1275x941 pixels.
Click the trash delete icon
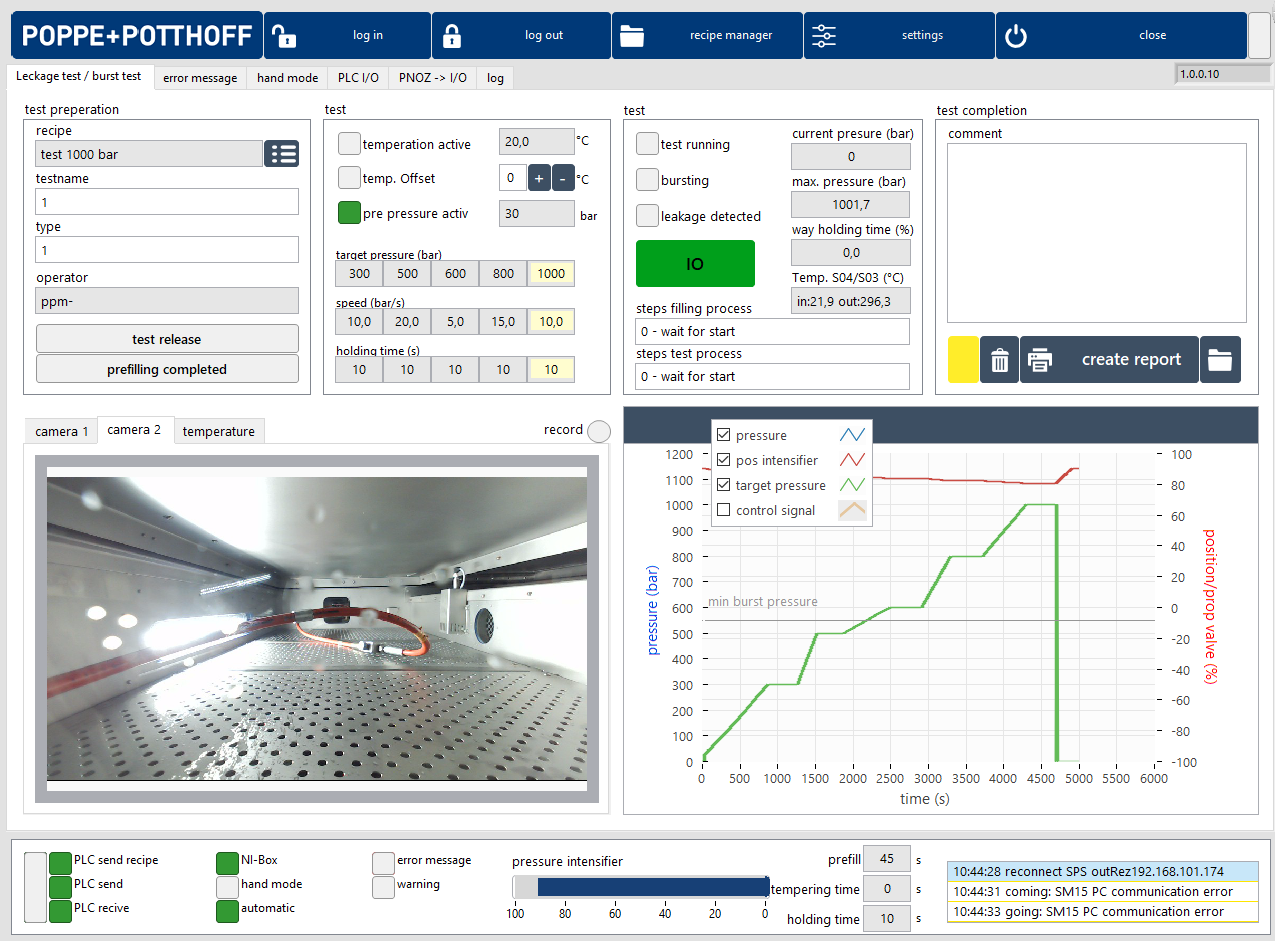click(x=999, y=360)
